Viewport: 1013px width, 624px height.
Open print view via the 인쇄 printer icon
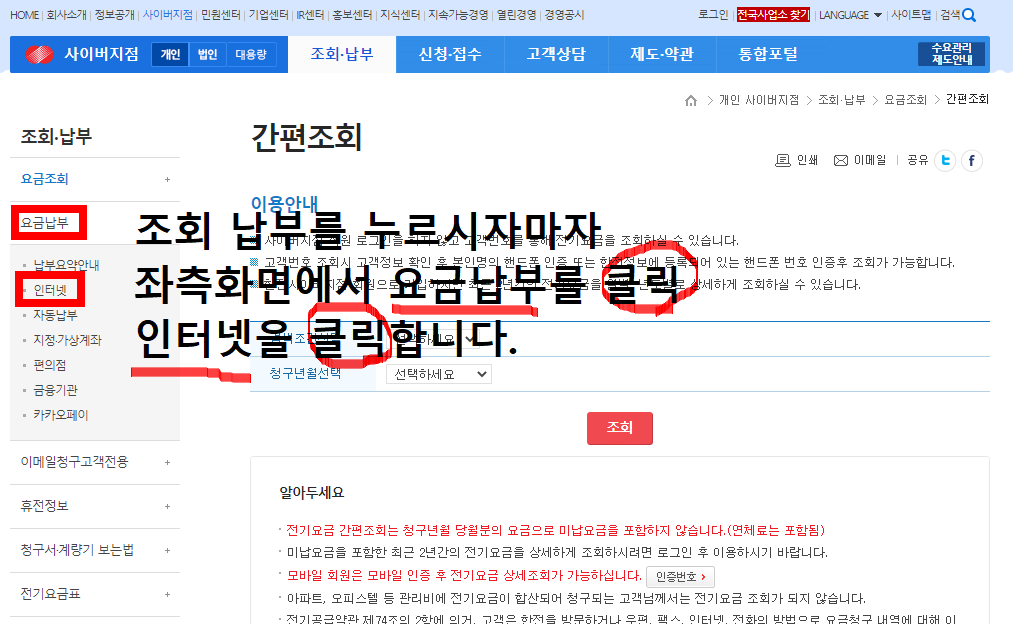pyautogui.click(x=785, y=159)
